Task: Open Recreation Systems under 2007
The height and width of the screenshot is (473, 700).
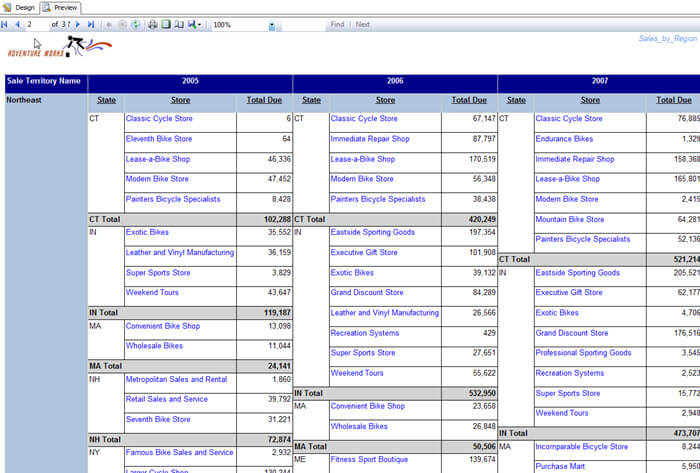Action: 570,373
